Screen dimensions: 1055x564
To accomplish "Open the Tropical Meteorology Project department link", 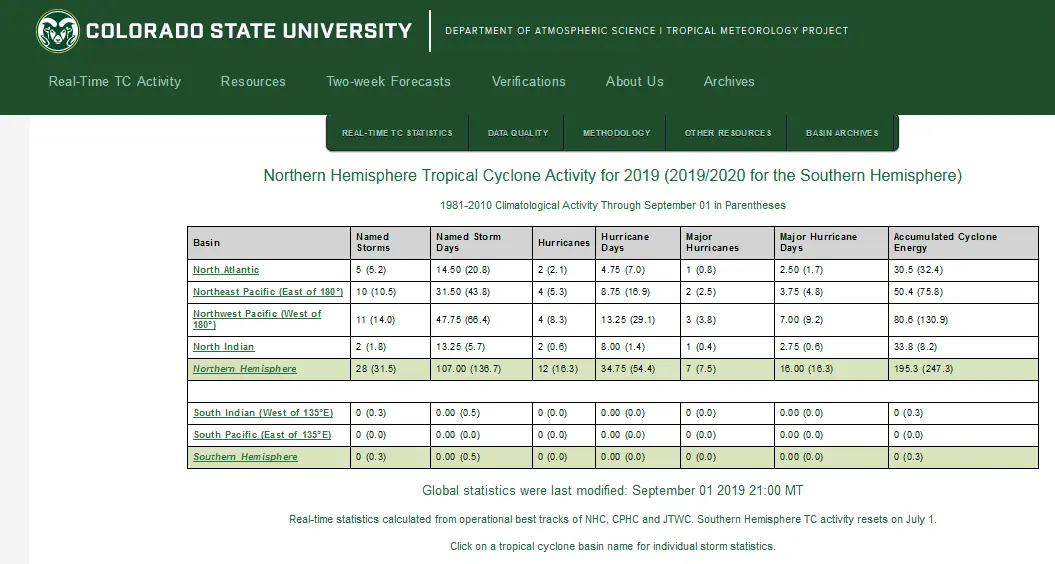I will tap(647, 31).
